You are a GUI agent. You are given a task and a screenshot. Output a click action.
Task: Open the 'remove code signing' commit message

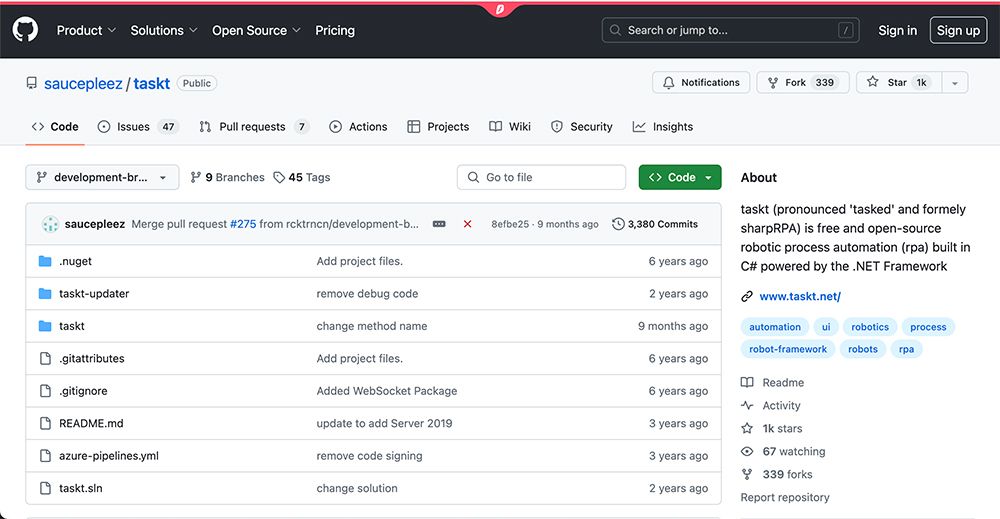[369, 456]
